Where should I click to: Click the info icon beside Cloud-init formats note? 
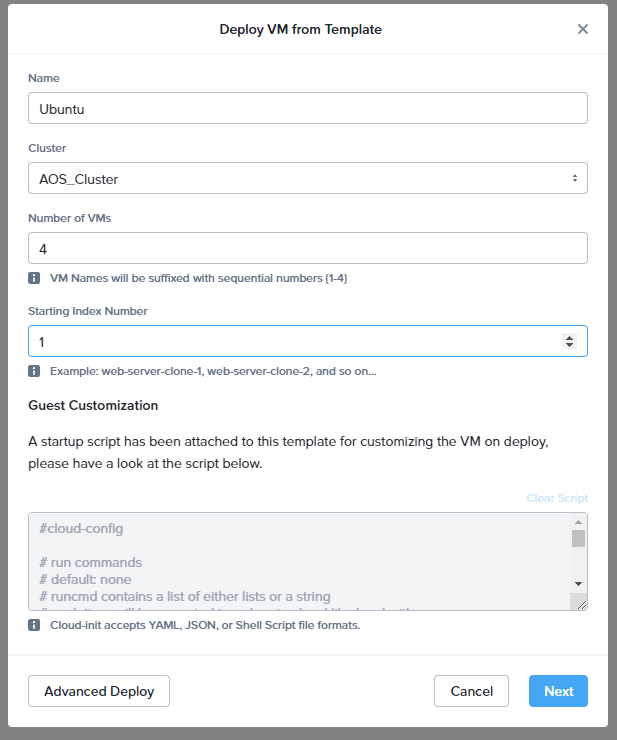tap(34, 625)
